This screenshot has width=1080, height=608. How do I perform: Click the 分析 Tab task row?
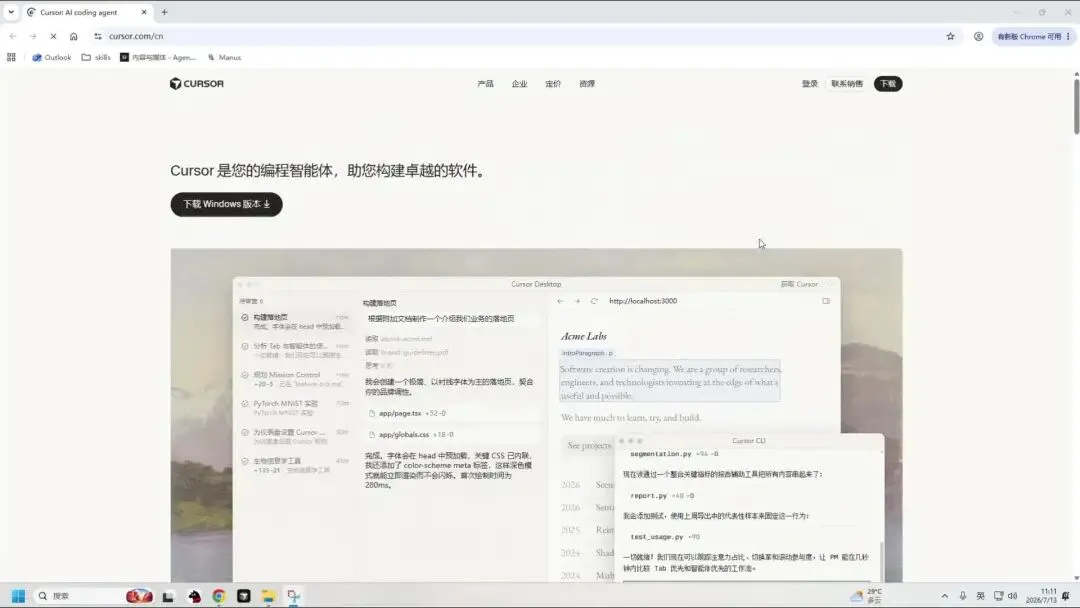pyautogui.click(x=295, y=350)
